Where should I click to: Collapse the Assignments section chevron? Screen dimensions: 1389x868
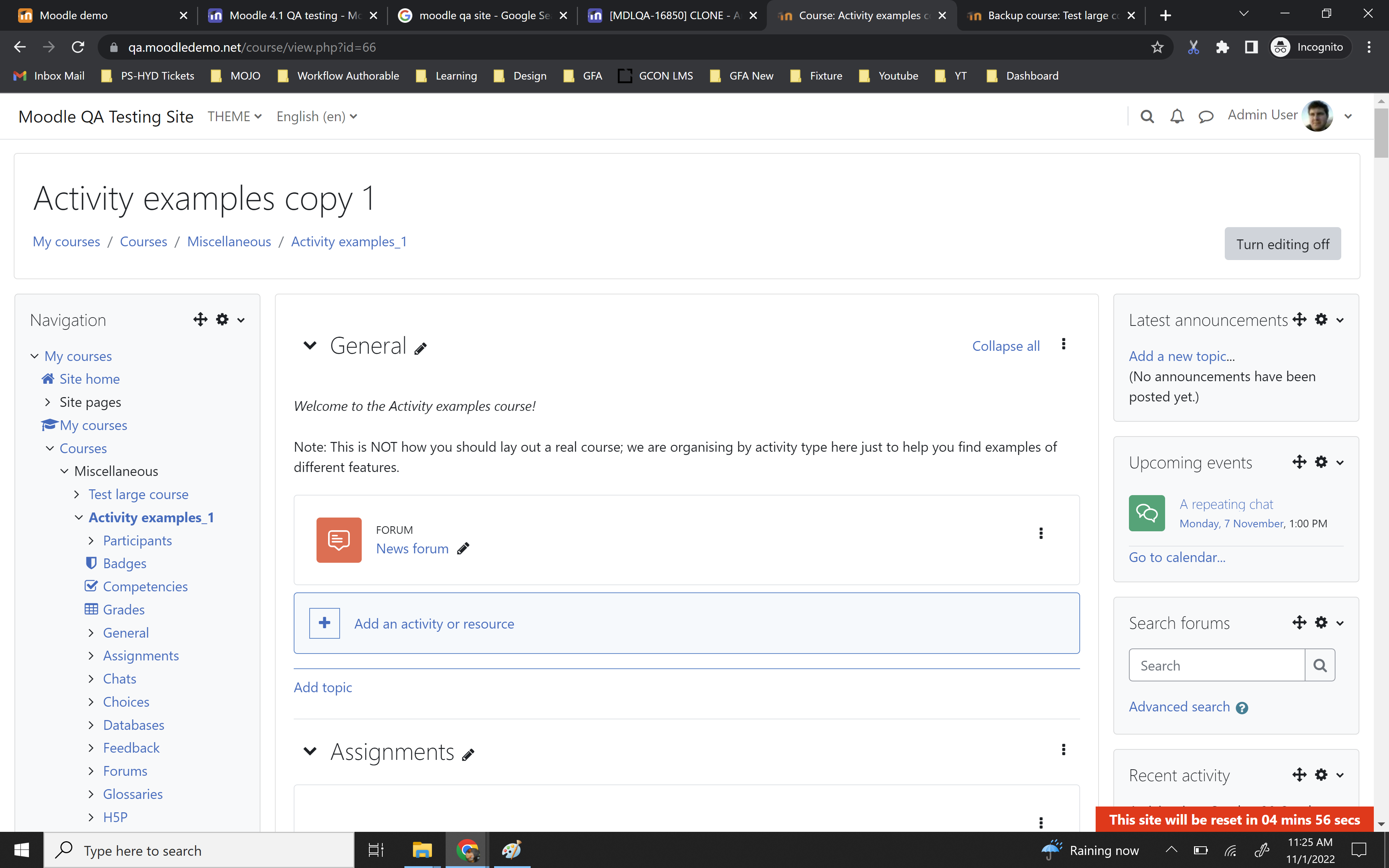pos(310,752)
